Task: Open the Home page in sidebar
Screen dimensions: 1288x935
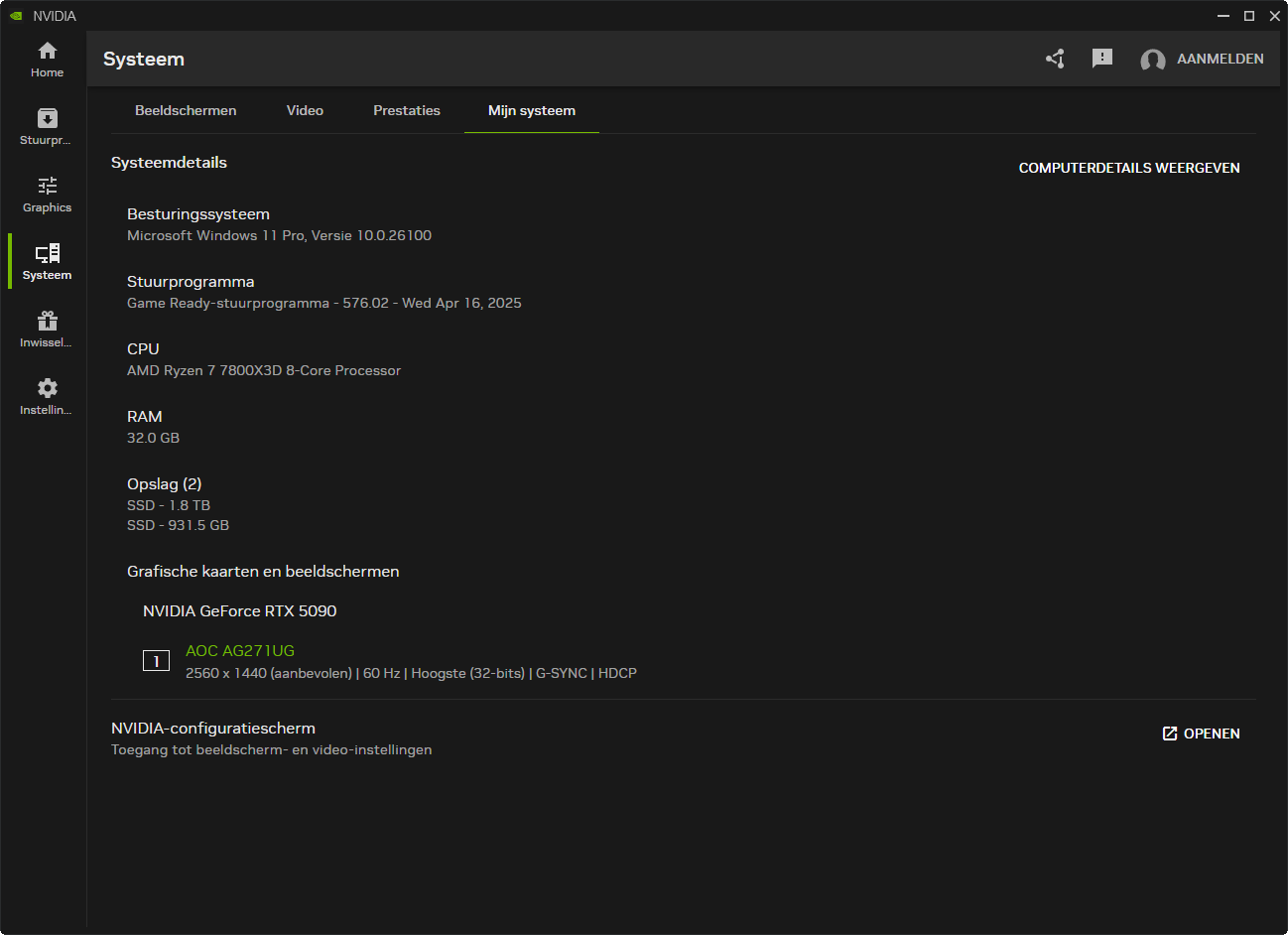Action: 47,60
